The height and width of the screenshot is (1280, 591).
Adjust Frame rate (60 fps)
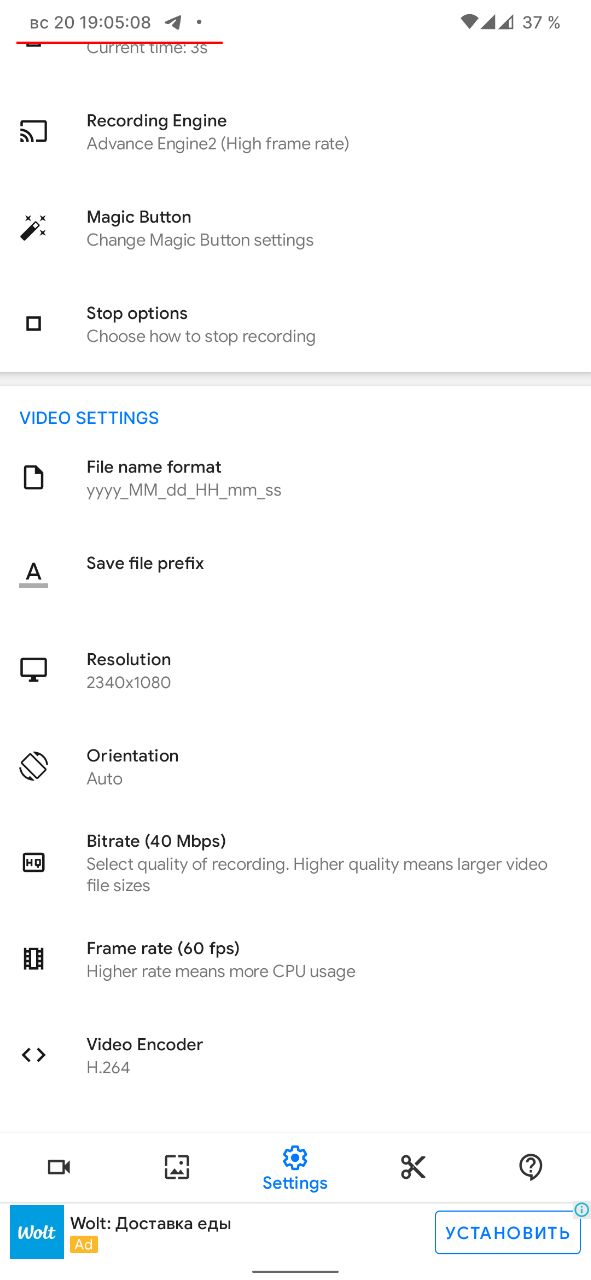295,959
